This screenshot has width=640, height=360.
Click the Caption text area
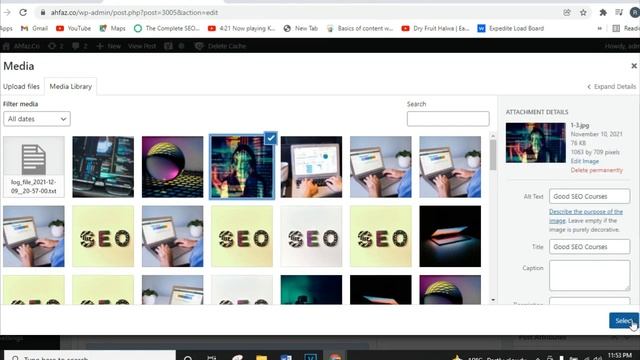[589, 276]
